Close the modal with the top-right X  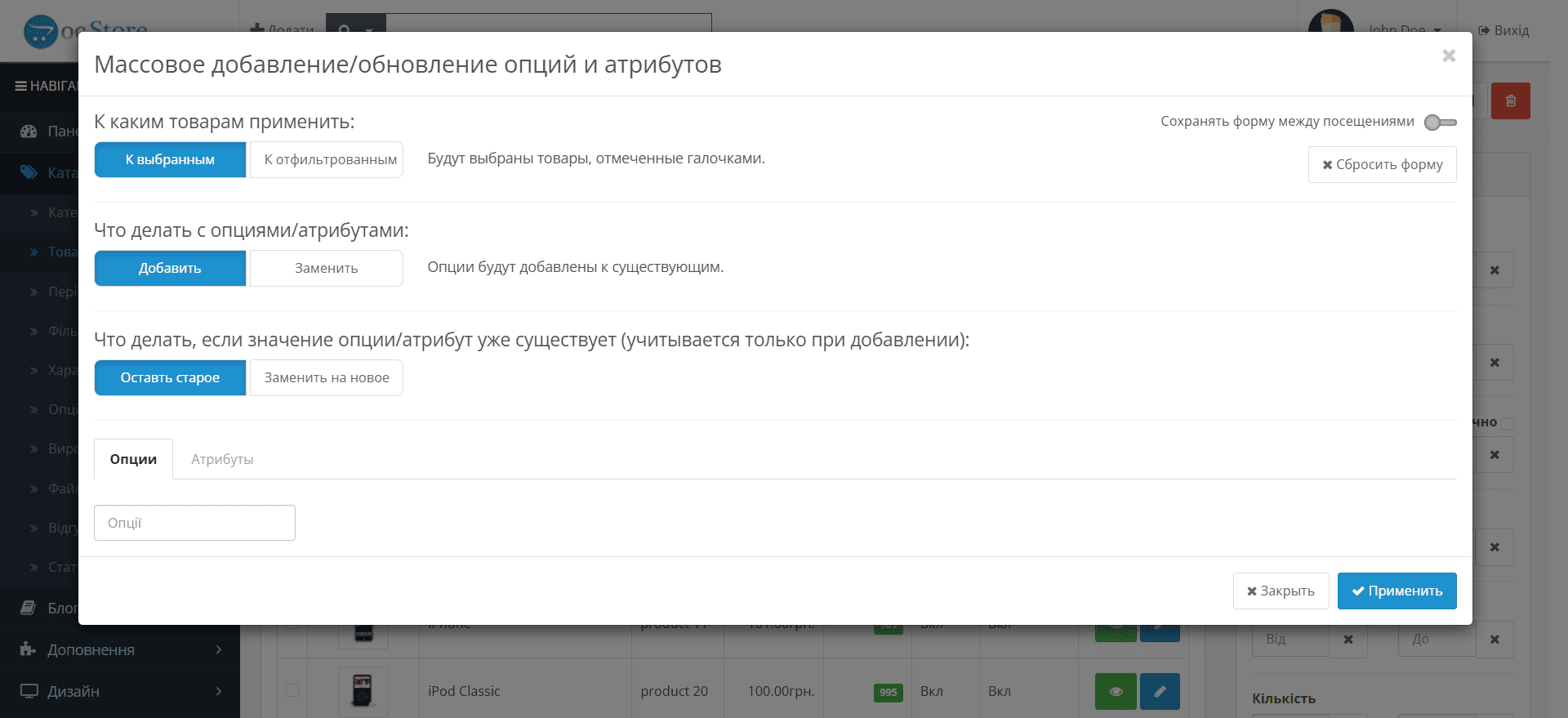coord(1449,56)
